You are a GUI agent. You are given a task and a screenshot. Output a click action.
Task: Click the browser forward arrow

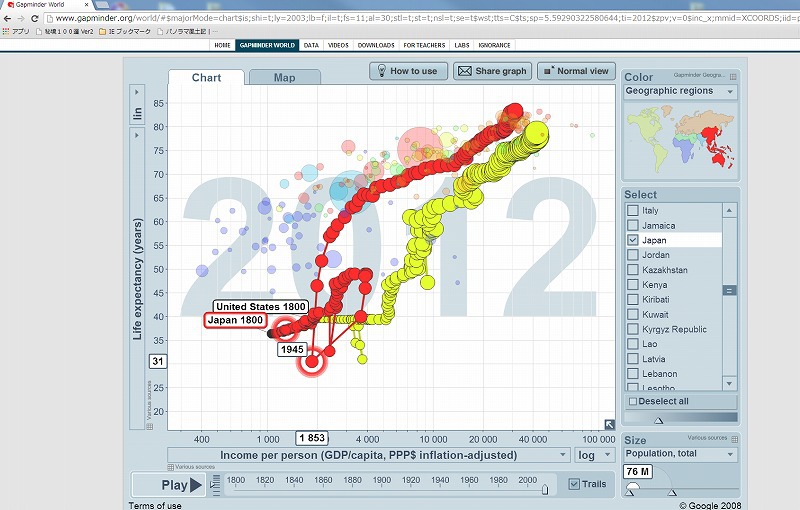pyautogui.click(x=21, y=18)
